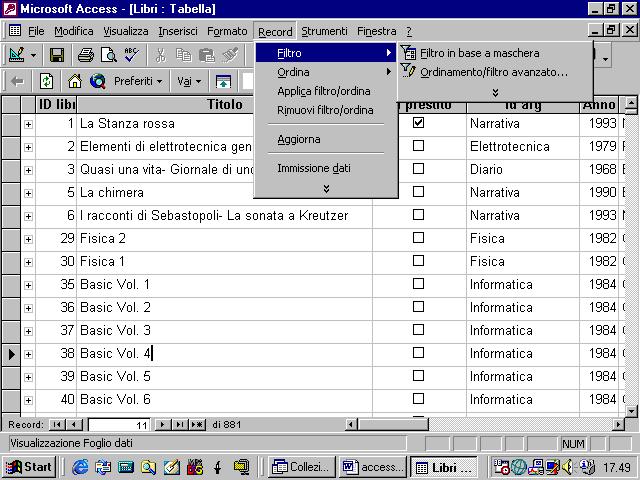Check prestito for I racconti di Sebastopoli
Screen dimensions: 640x480
pyautogui.click(x=418, y=215)
